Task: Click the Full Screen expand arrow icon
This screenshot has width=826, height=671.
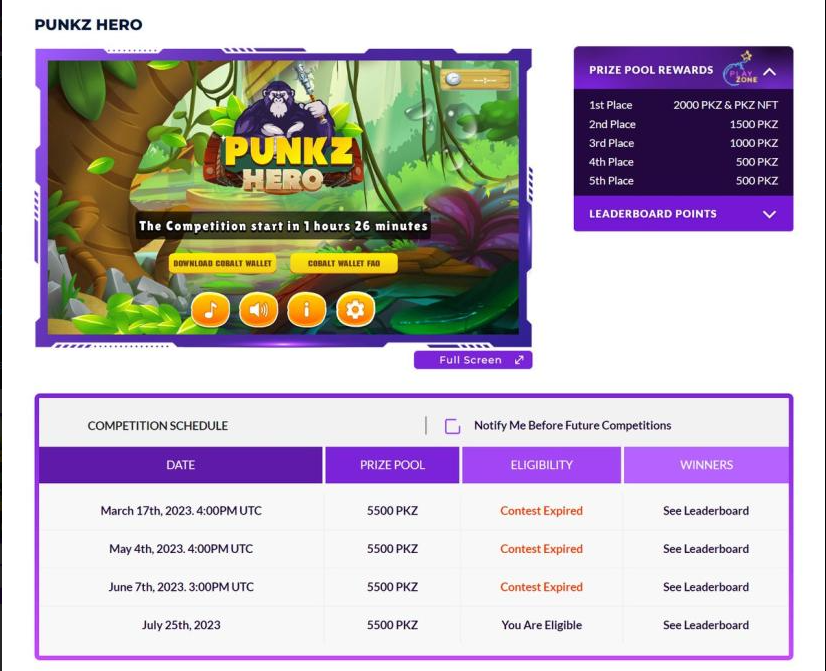Action: click(x=519, y=360)
